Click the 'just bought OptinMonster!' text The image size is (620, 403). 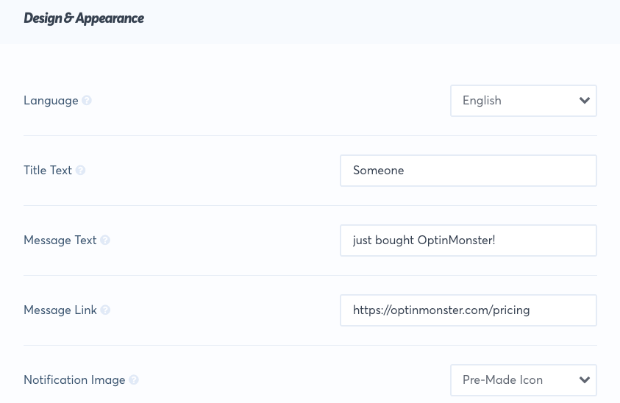[x=424, y=240]
